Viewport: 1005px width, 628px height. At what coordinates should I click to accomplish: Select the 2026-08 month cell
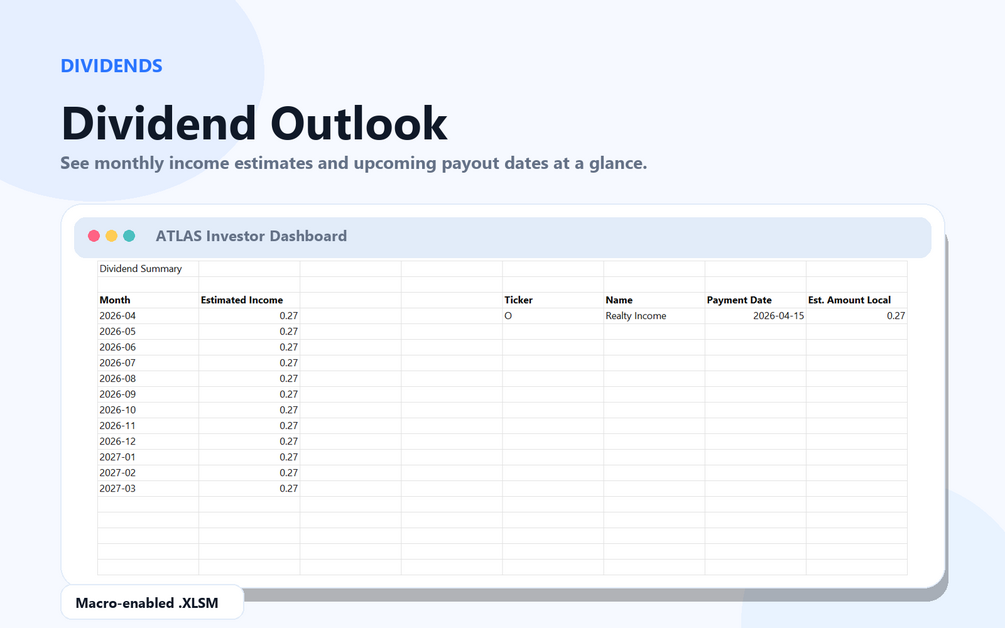[148, 379]
